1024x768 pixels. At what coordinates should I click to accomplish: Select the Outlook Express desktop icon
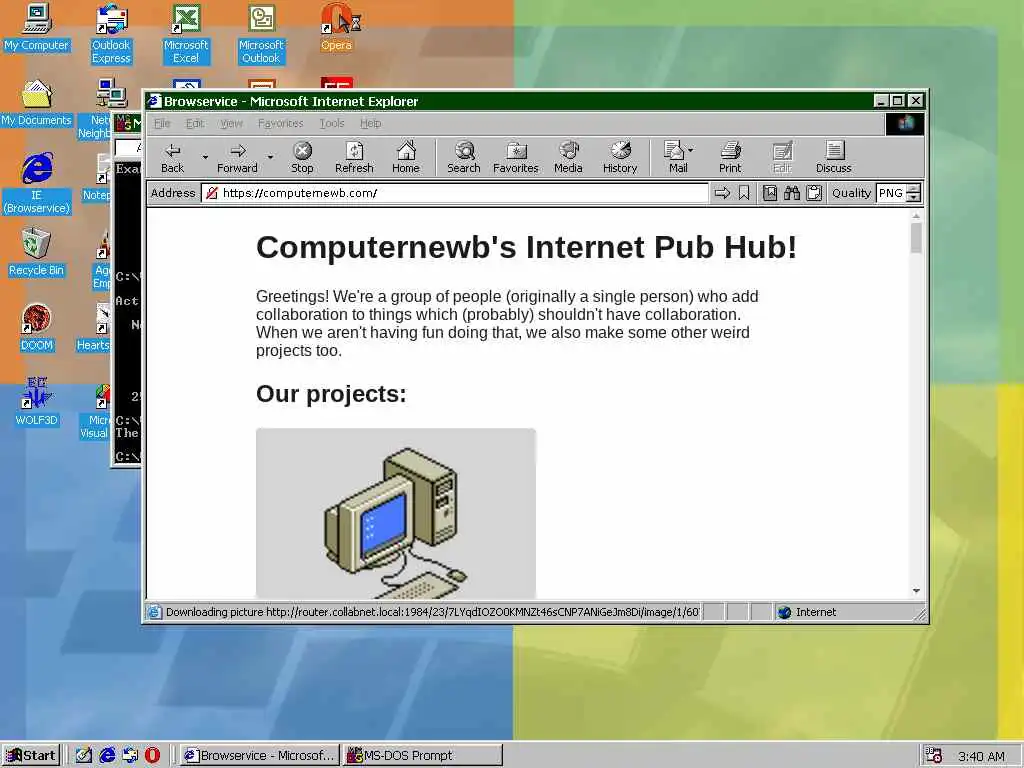click(111, 34)
